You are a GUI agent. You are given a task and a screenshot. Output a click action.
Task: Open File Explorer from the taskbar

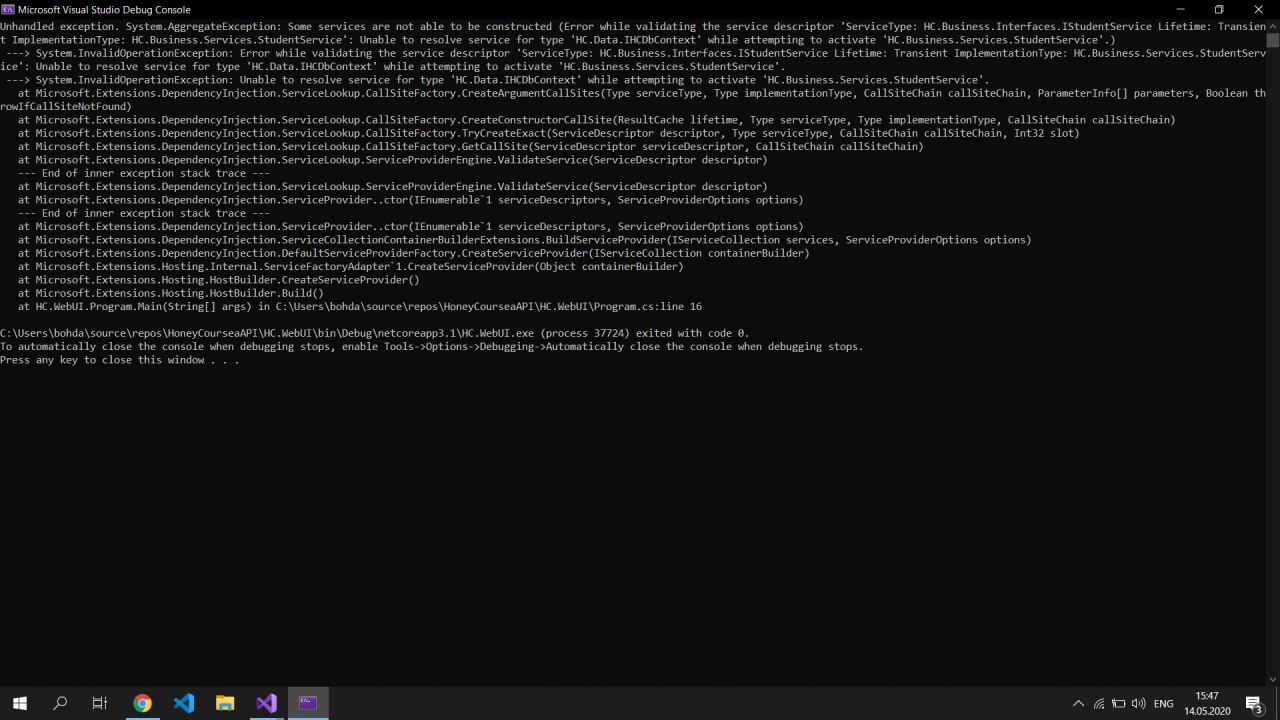click(x=225, y=703)
